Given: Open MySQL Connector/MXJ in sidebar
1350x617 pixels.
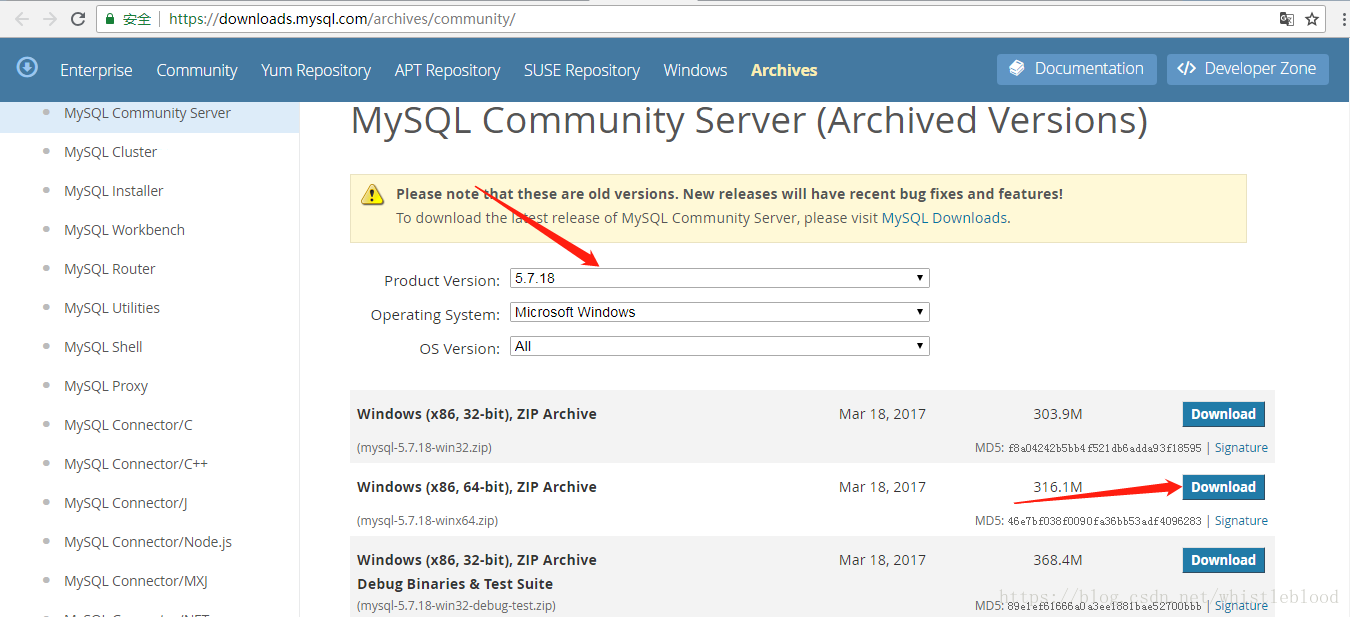Looking at the screenshot, I should click(x=136, y=581).
